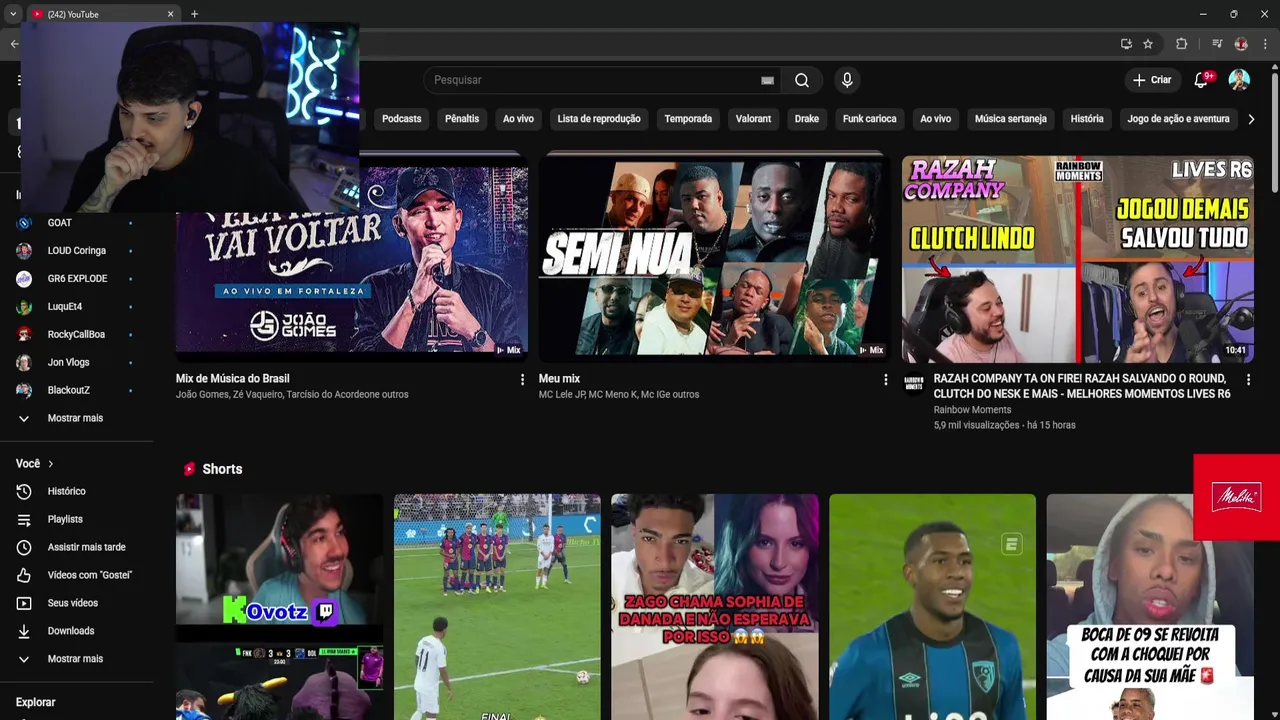The width and height of the screenshot is (1280, 720).
Task: Click the Rainbow Moments channel name
Action: [x=972, y=410]
